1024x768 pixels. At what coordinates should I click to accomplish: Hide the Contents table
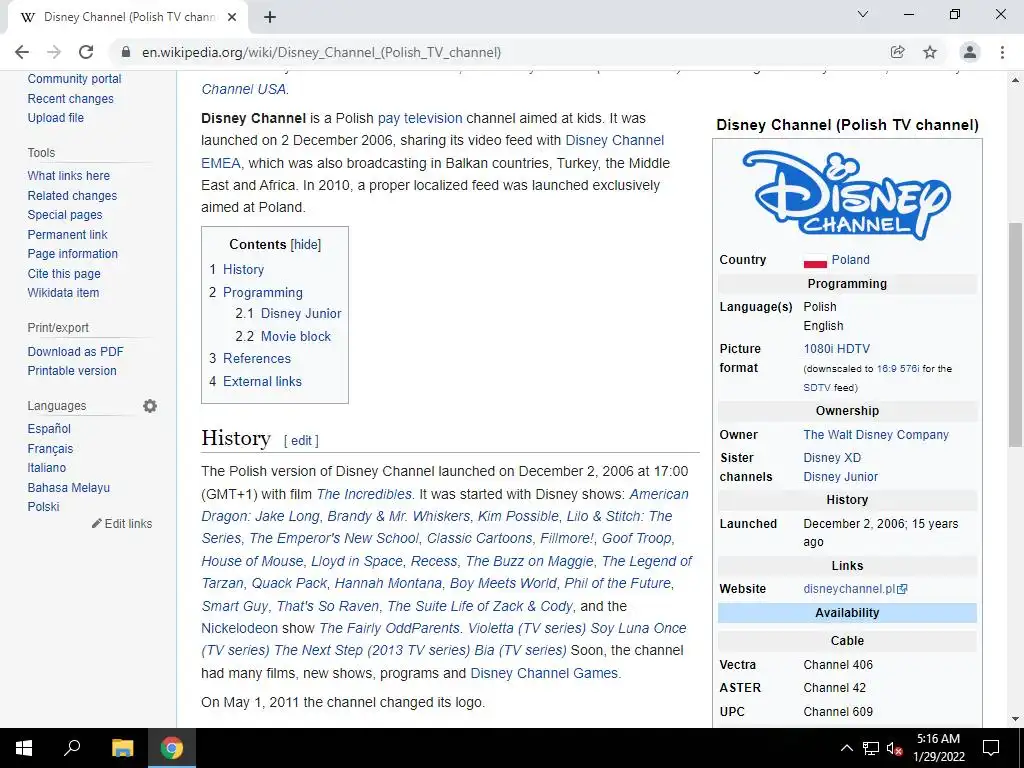(x=306, y=244)
